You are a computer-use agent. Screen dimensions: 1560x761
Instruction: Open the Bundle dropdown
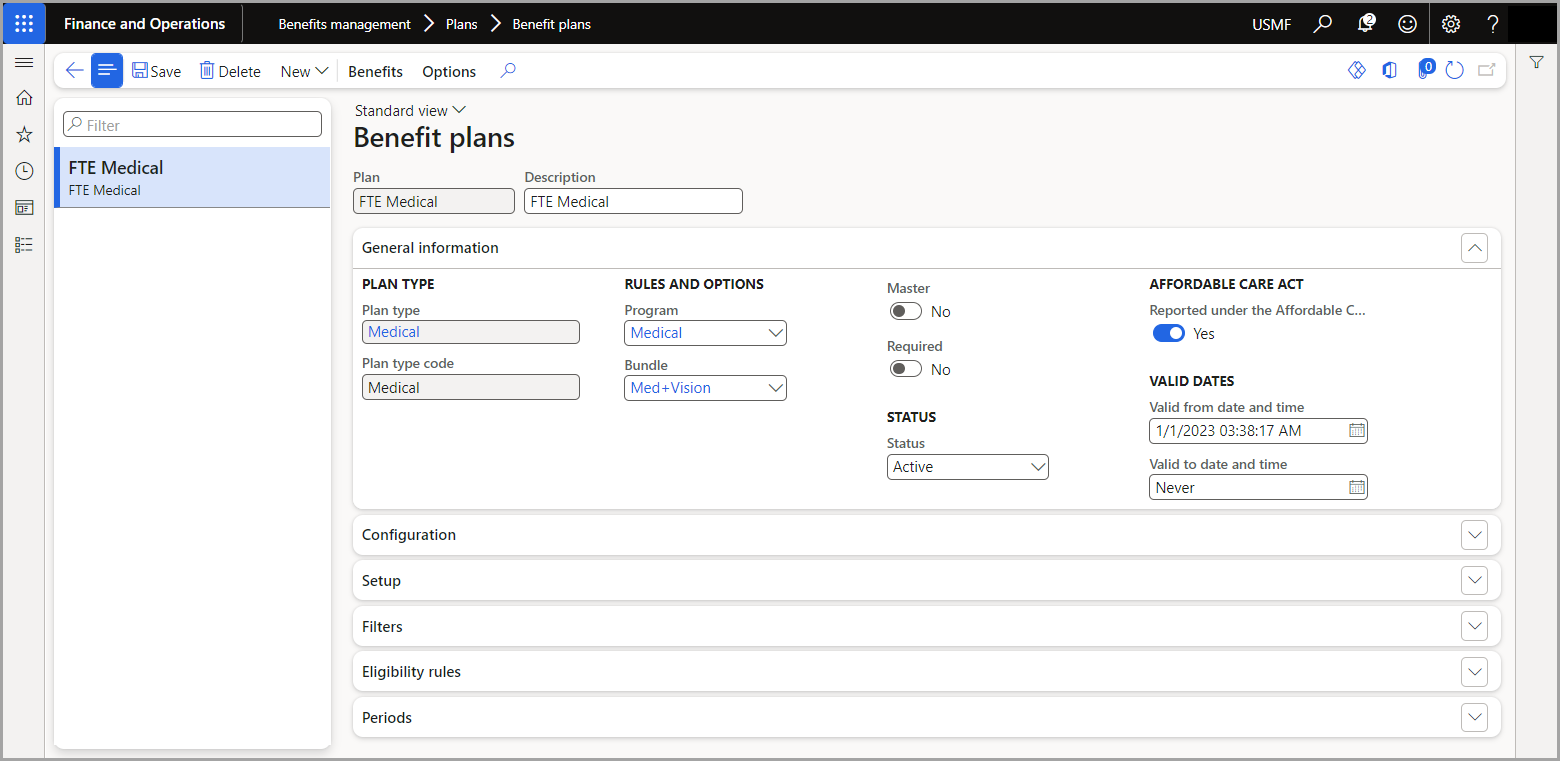coord(776,388)
